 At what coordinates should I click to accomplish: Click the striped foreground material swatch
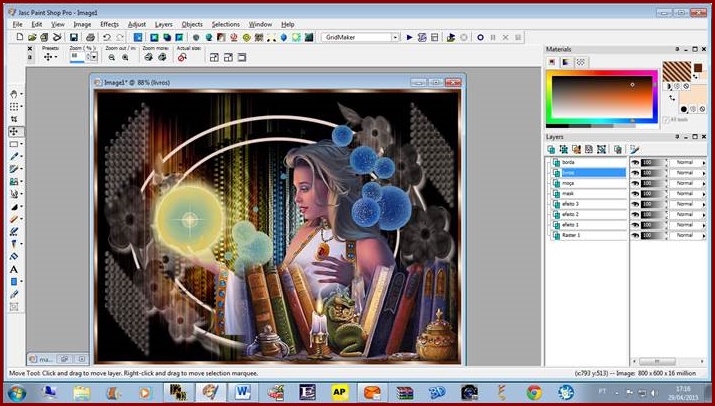coord(677,72)
